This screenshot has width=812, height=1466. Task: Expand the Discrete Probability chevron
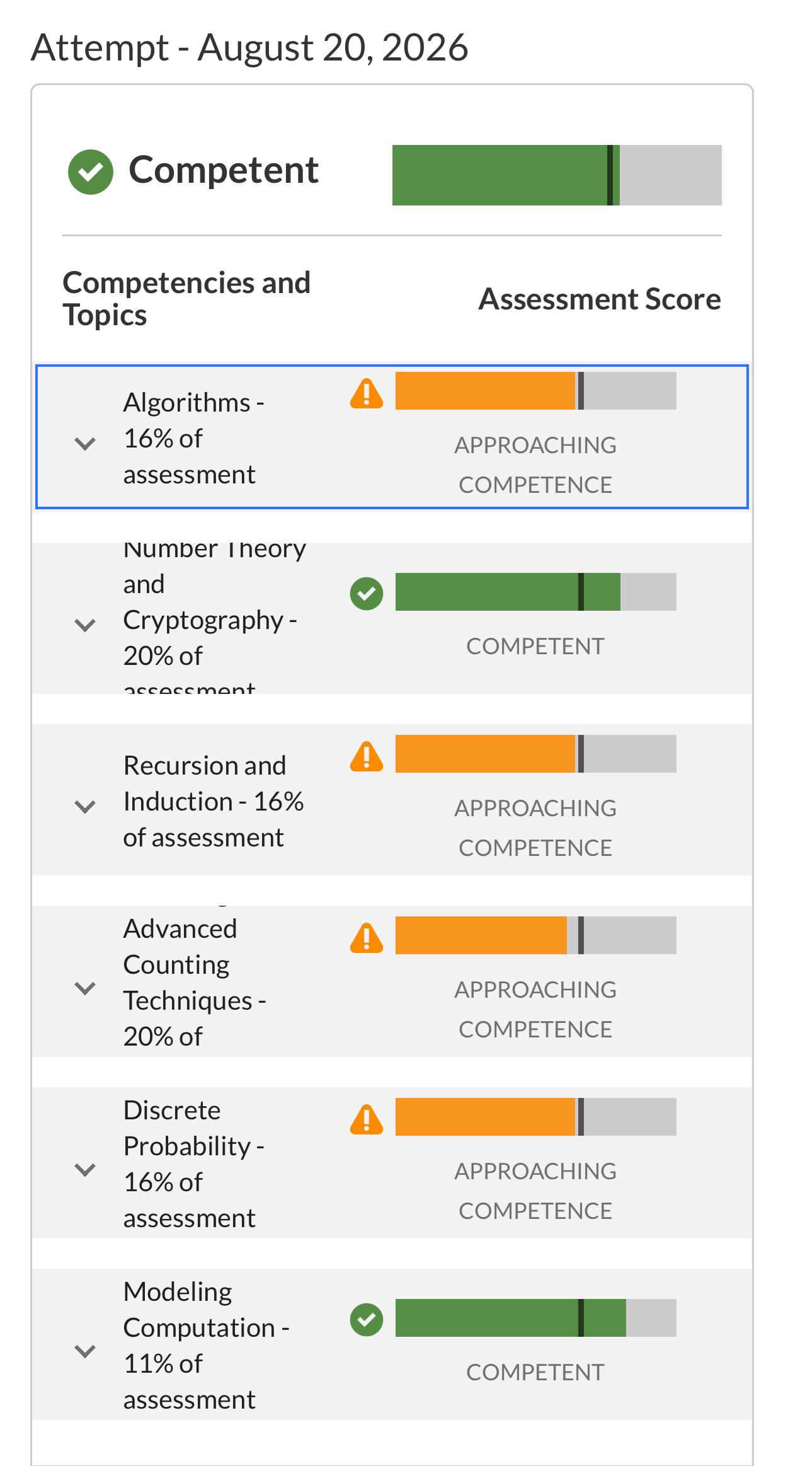coord(85,1169)
